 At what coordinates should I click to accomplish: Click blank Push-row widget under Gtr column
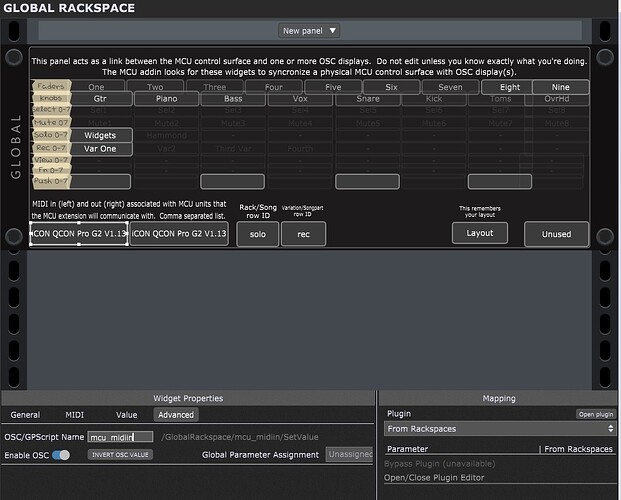click(101, 181)
